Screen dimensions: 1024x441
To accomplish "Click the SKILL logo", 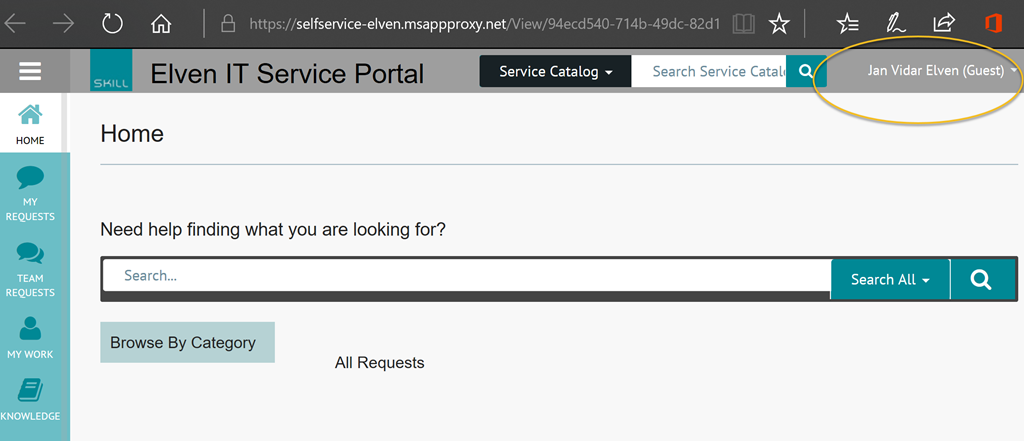I will tap(111, 71).
